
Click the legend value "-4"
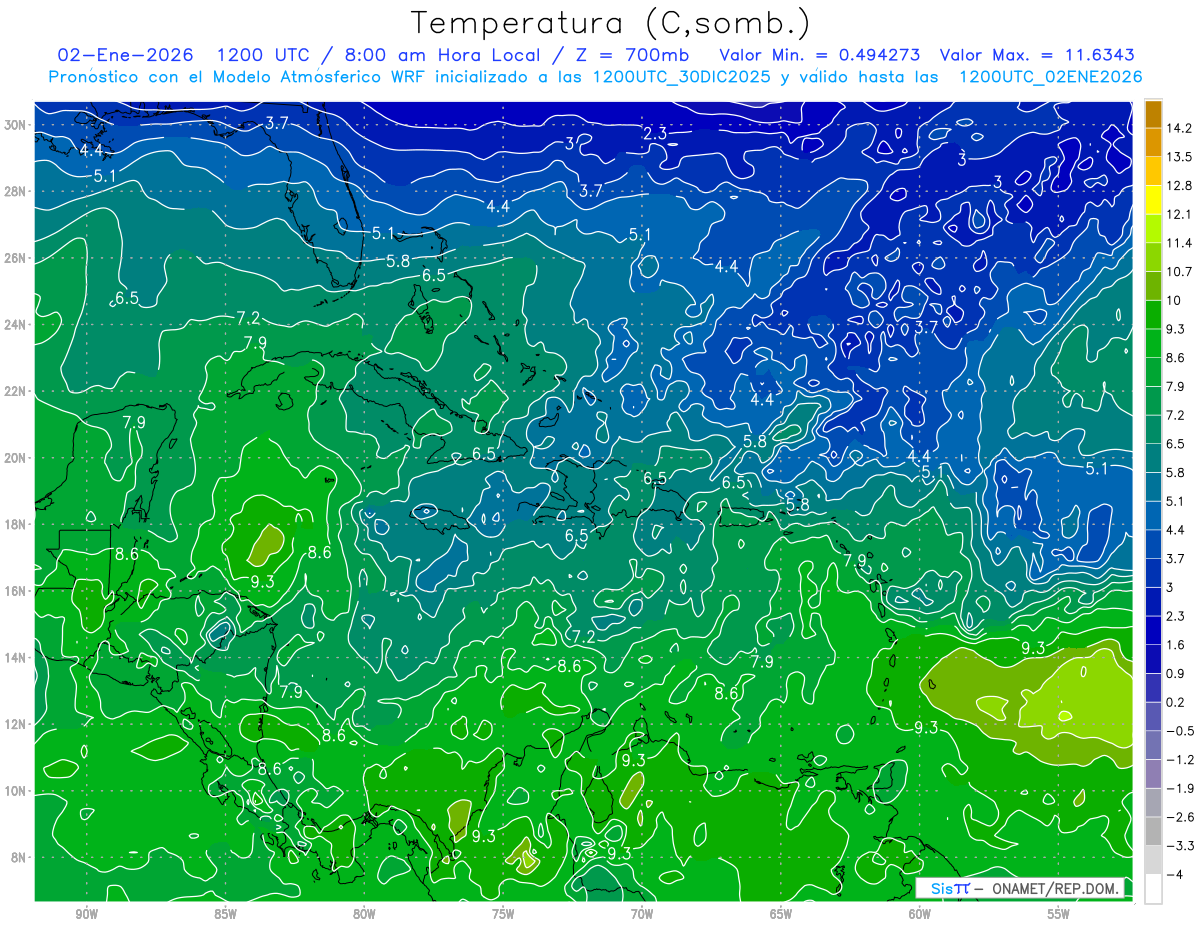1174,875
